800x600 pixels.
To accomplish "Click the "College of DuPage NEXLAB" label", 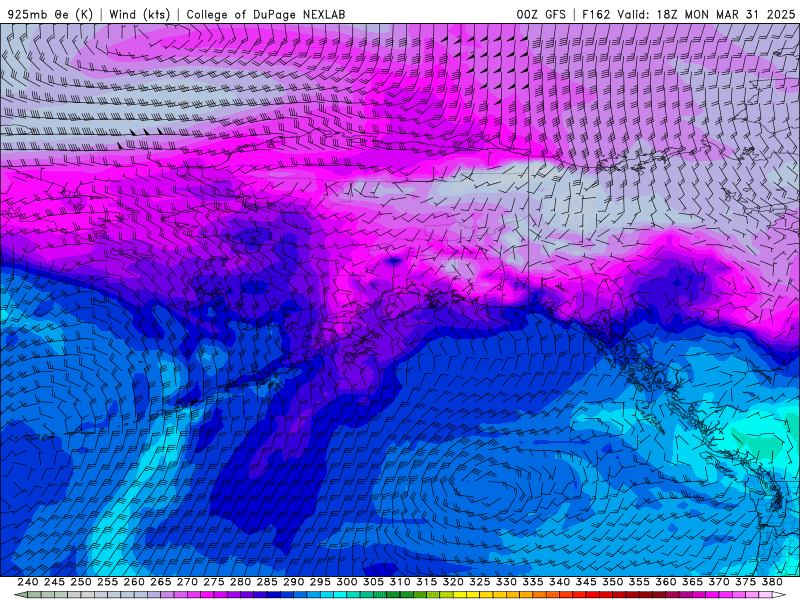I will [x=266, y=14].
